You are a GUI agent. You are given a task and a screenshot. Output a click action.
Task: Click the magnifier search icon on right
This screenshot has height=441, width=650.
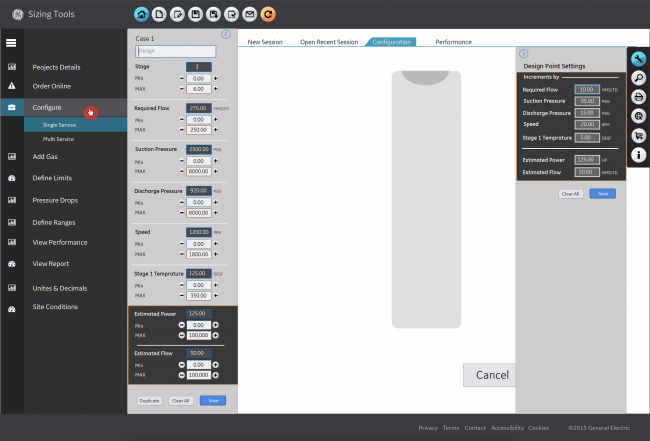pyautogui.click(x=638, y=78)
